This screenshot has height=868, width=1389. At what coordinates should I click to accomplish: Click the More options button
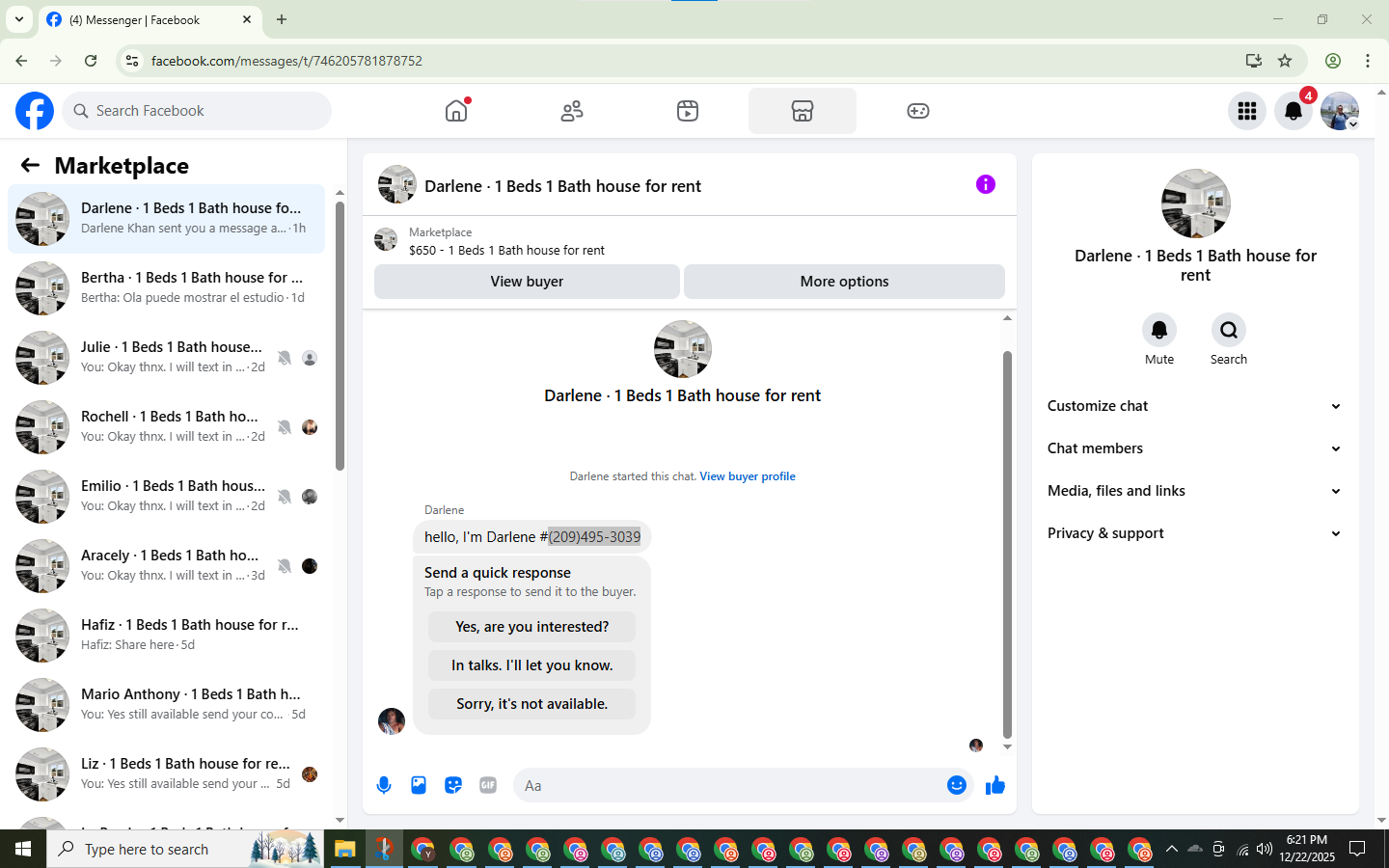[844, 282]
